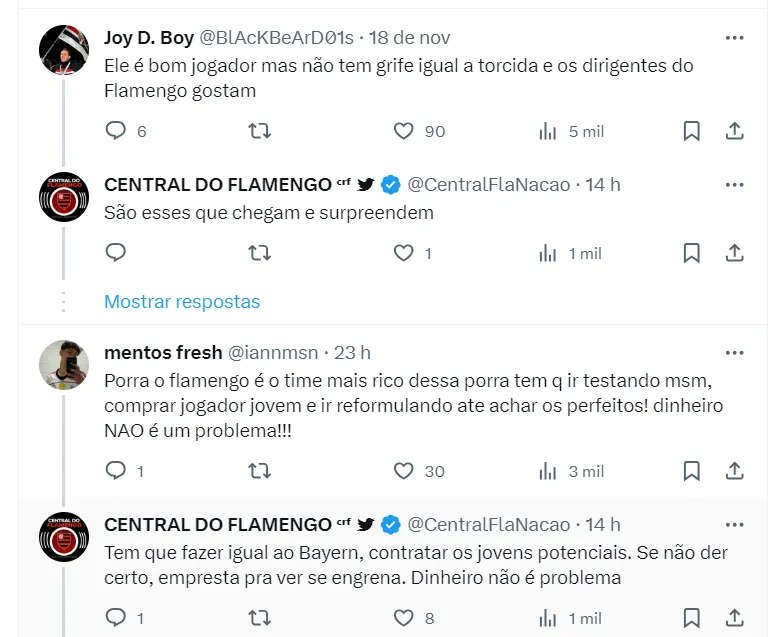Image resolution: width=777 pixels, height=637 pixels.
Task: Like mentos fresh's tweet
Action: [x=403, y=471]
